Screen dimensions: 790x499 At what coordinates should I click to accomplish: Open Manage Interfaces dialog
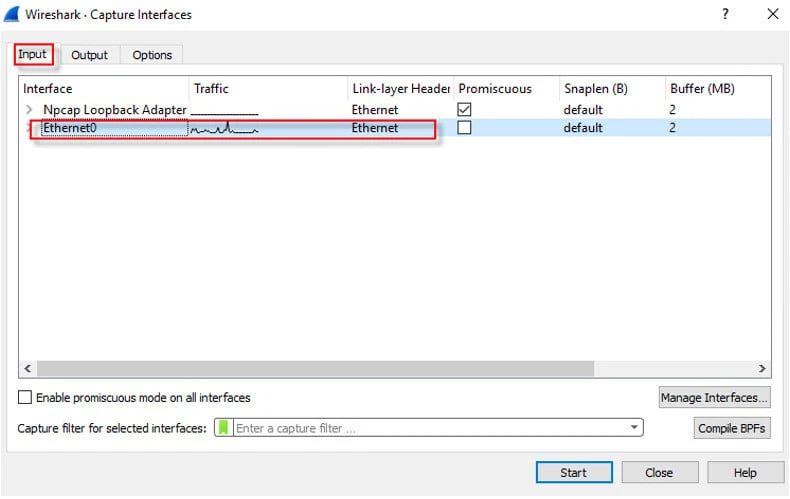point(714,398)
